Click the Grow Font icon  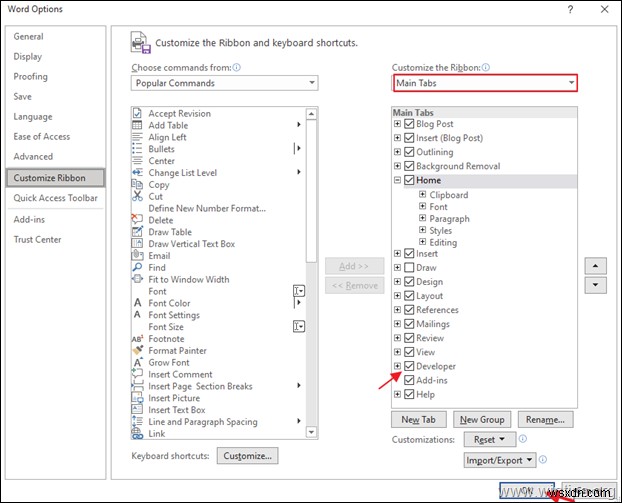coord(137,362)
